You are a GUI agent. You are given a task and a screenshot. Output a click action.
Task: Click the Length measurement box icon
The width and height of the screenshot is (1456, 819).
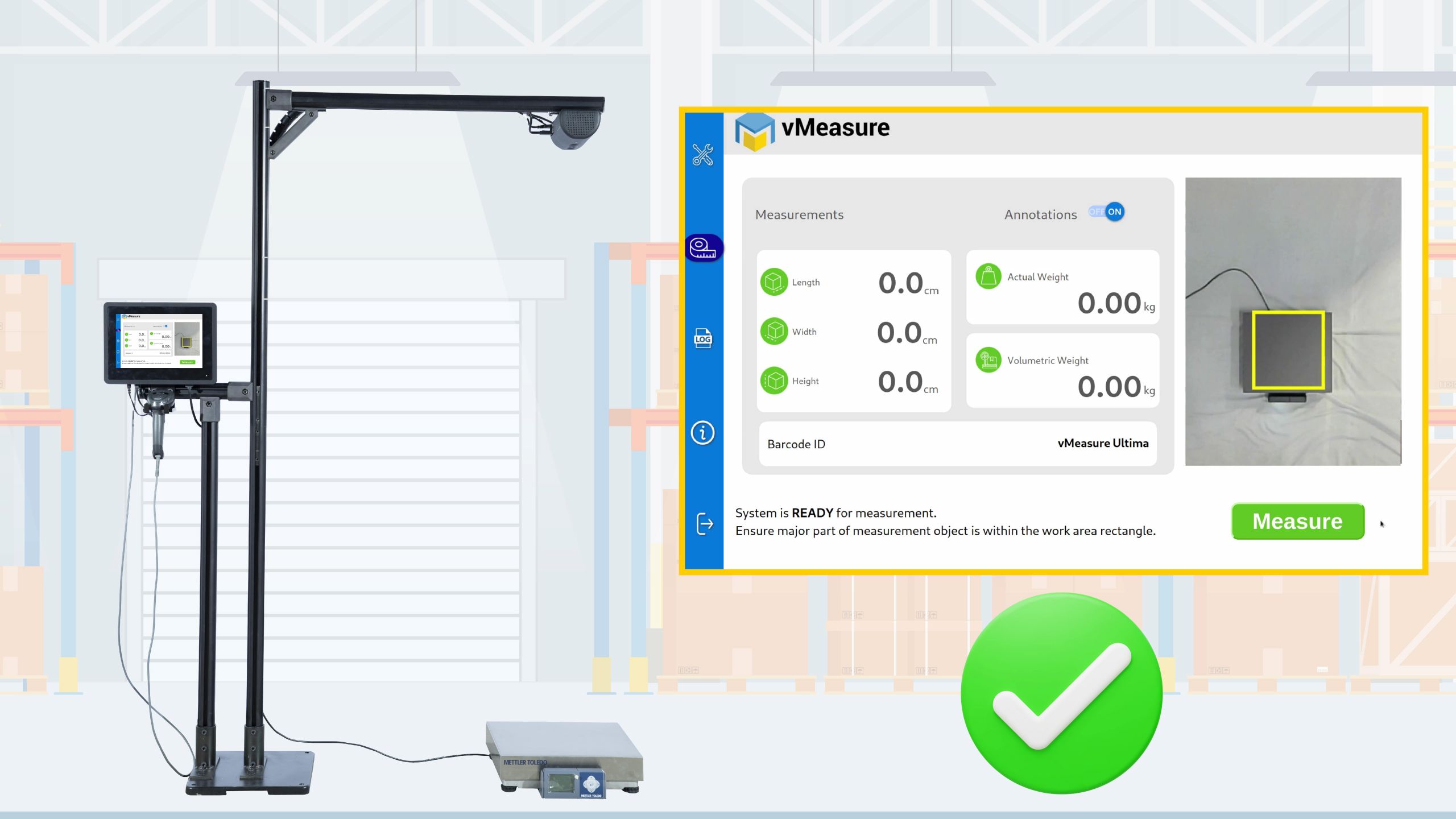tap(774, 281)
